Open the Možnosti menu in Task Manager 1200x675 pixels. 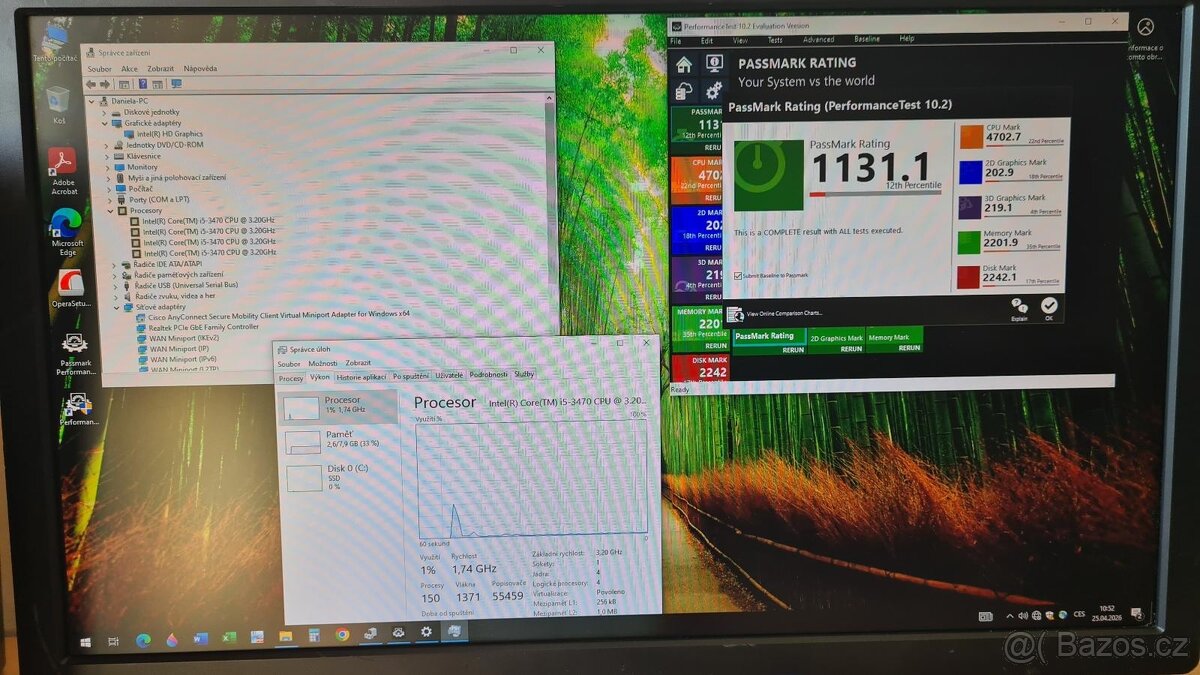tap(322, 363)
